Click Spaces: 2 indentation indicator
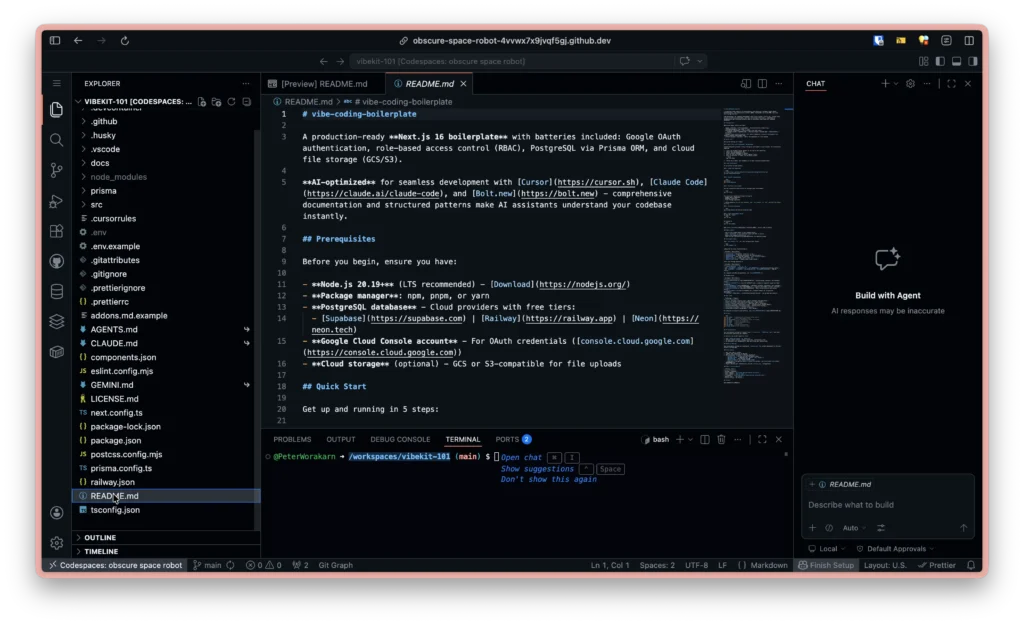Screen dimensions: 1024x625 click(657, 566)
